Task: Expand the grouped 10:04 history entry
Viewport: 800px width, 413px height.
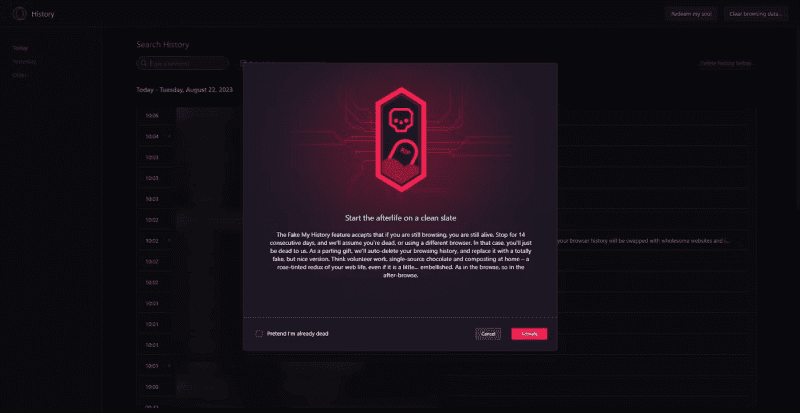Action: (169, 136)
